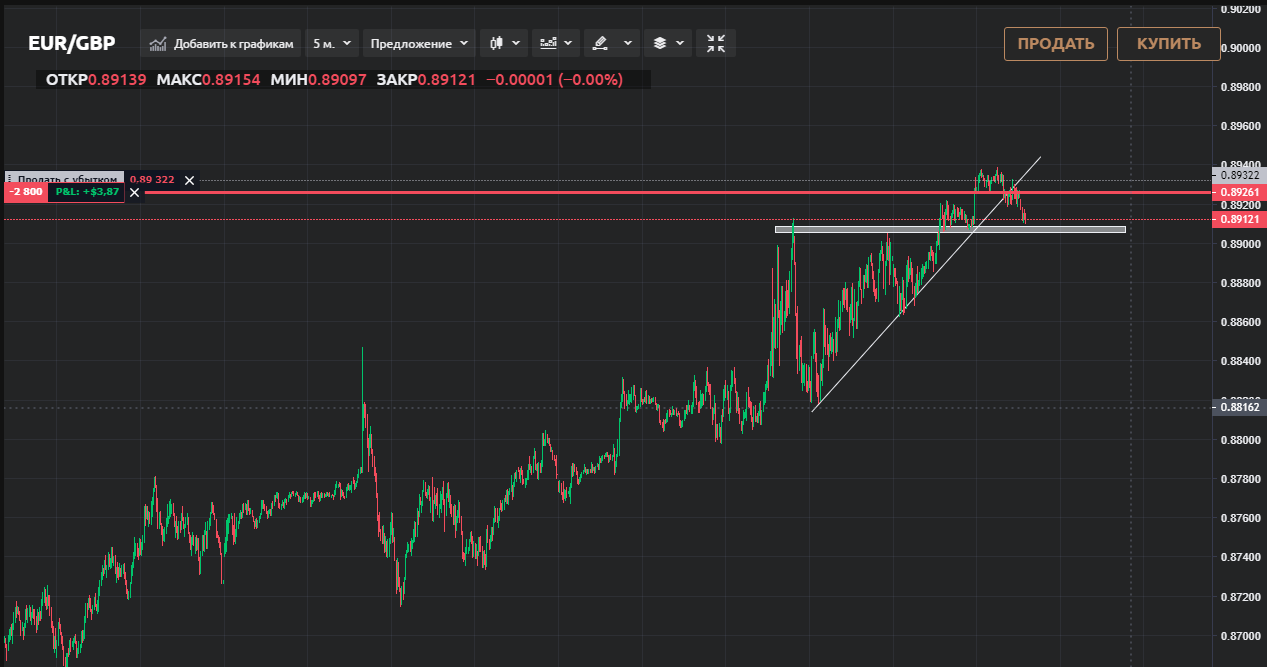Click Добавить к графикам button
This screenshot has height=667, width=1267.
coord(222,44)
